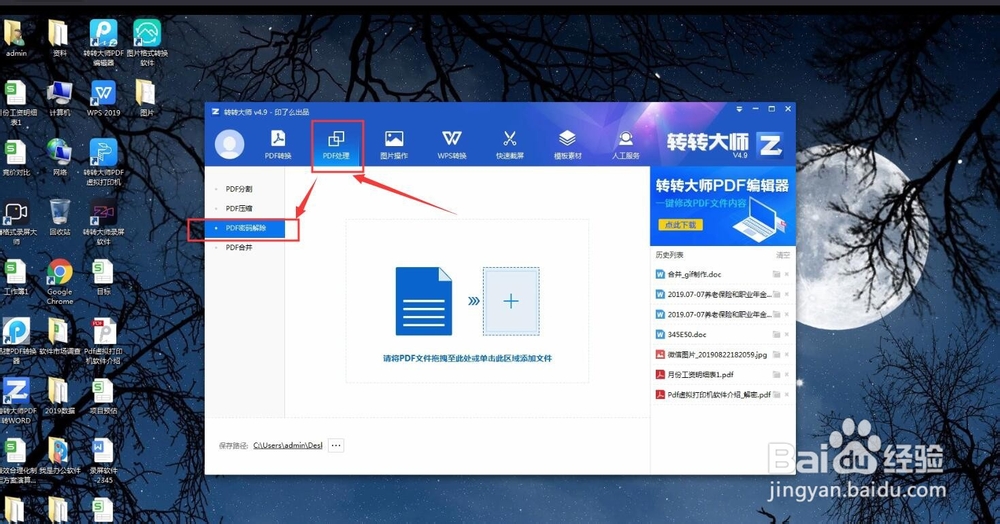1000x524 pixels.
Task: Click the plus box to add a PDF
Action: (x=511, y=302)
